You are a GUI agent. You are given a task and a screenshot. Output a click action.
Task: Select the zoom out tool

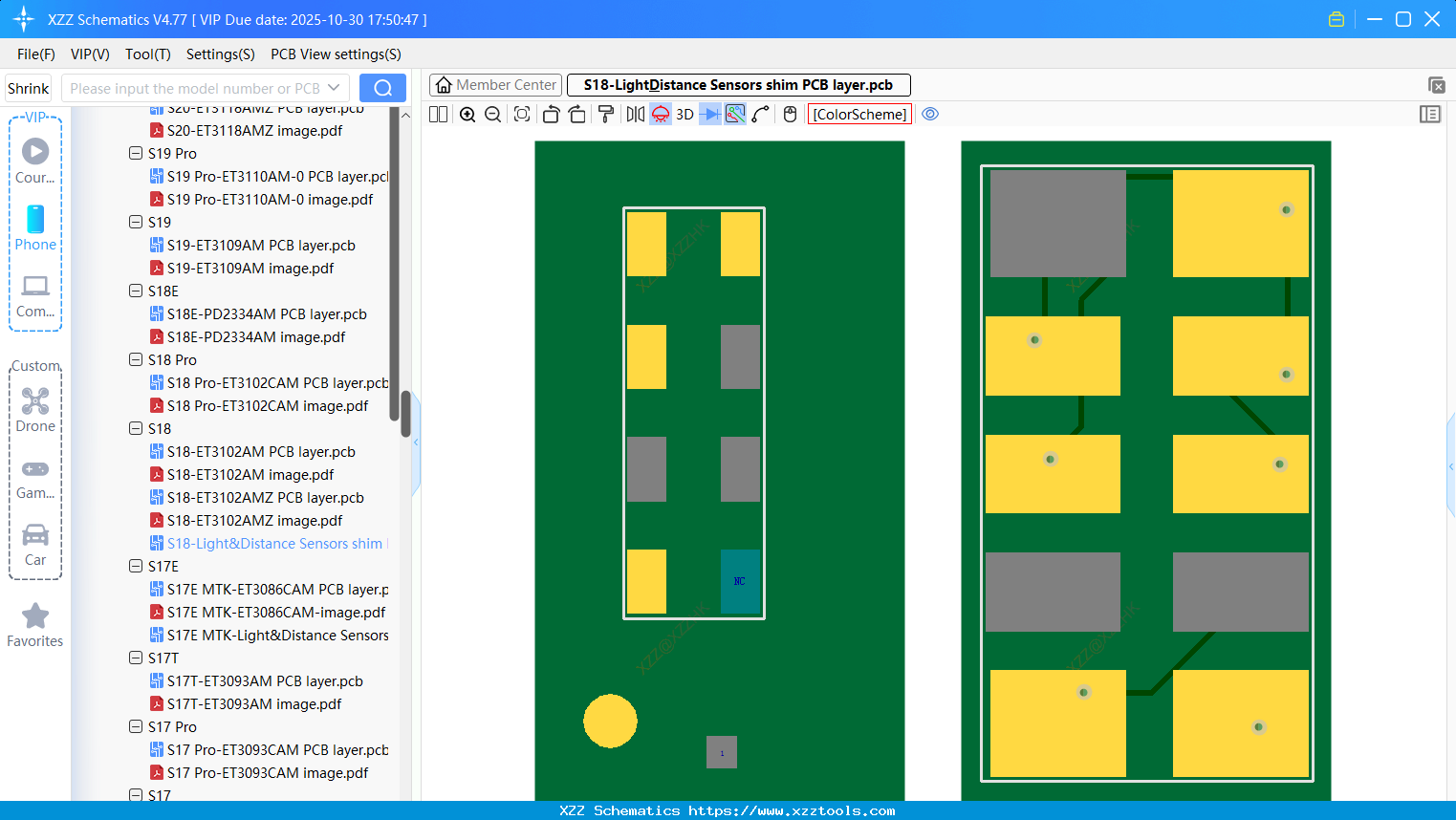point(492,114)
